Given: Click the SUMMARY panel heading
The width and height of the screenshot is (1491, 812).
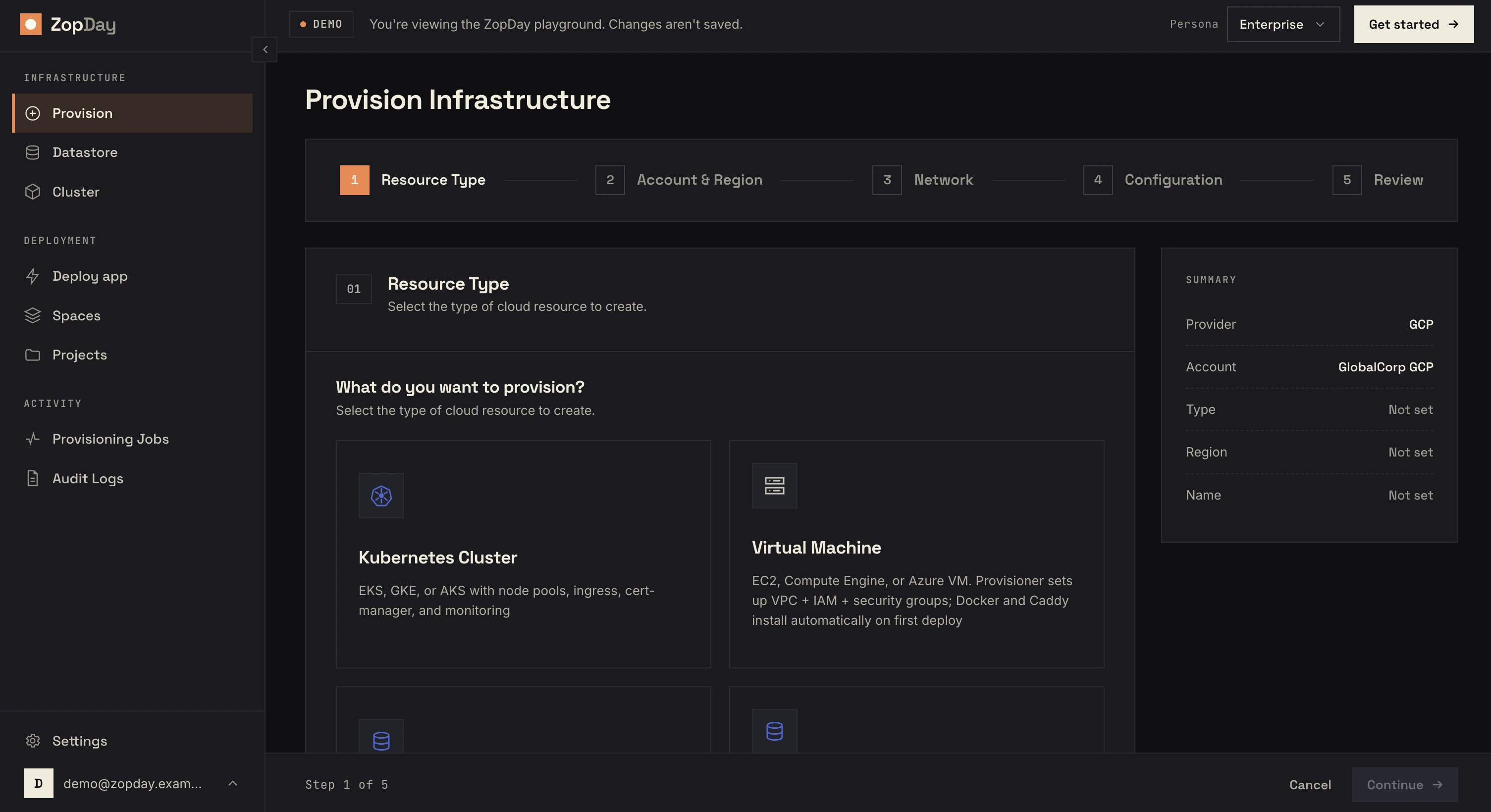Looking at the screenshot, I should tap(1211, 280).
